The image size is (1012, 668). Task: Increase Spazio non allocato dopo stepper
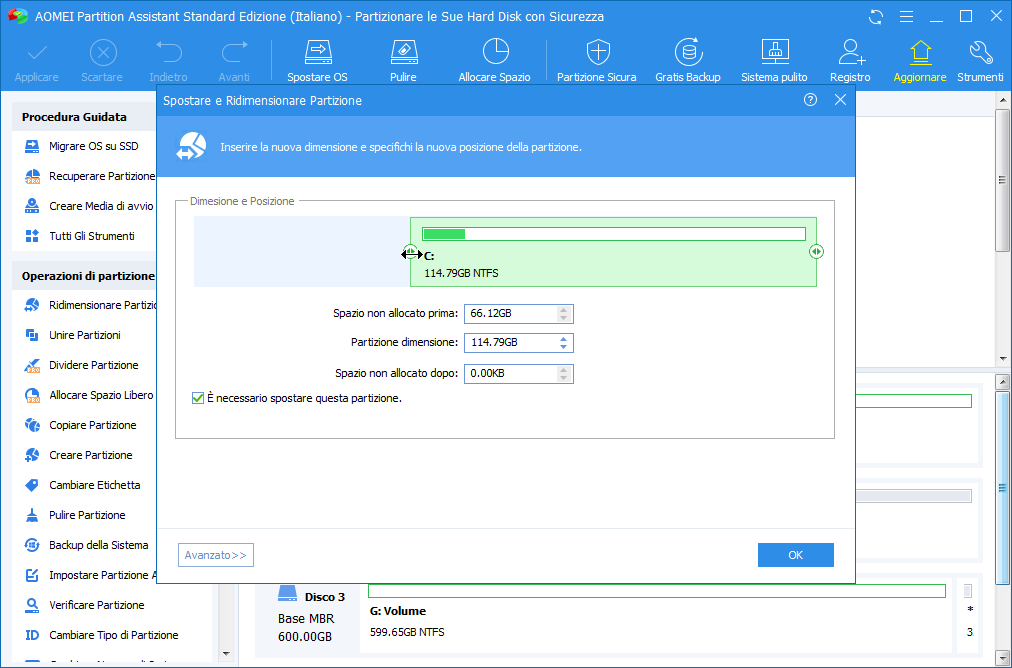pyautogui.click(x=563, y=369)
